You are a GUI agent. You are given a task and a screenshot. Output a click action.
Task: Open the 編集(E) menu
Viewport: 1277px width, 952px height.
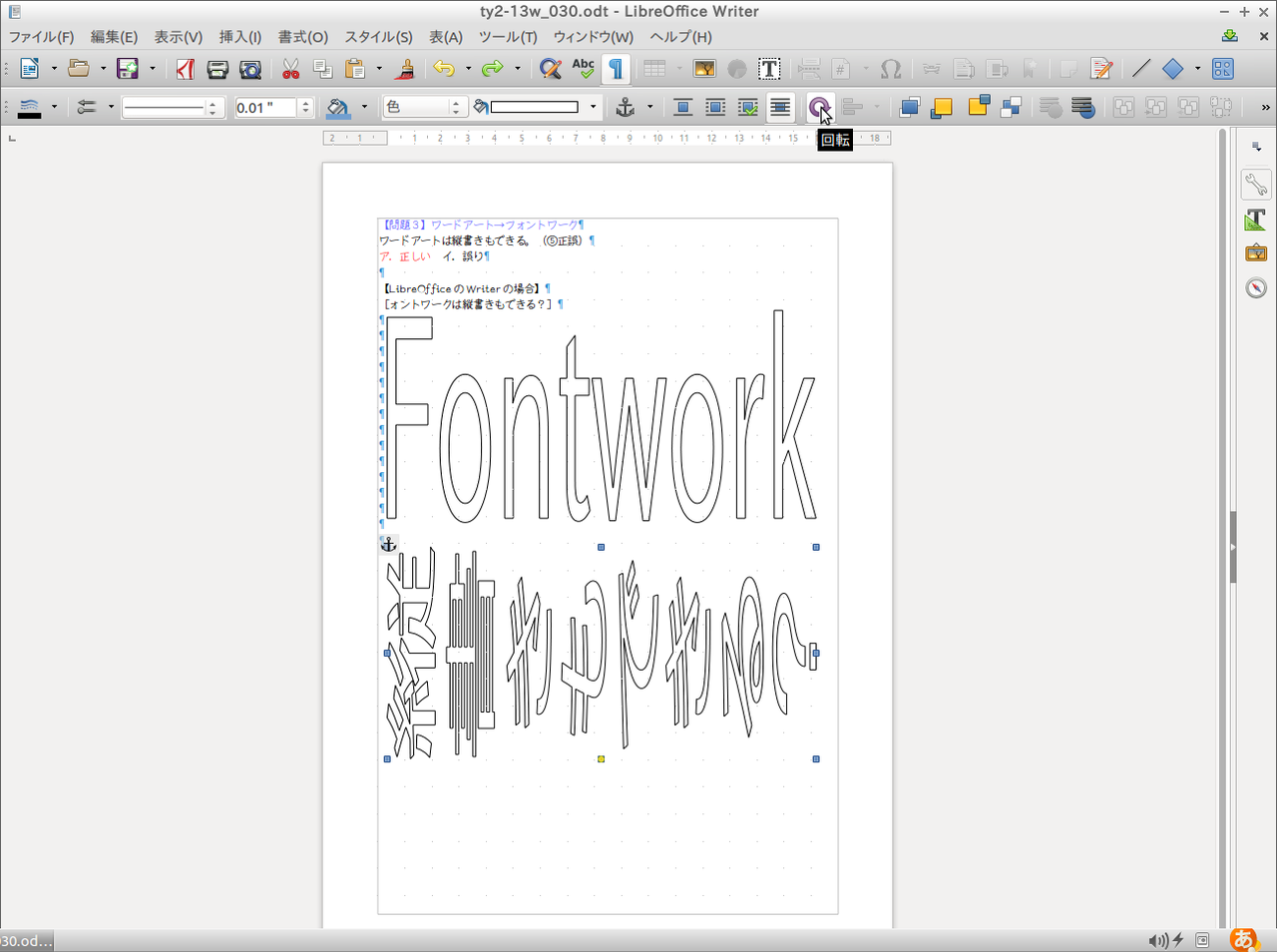[x=114, y=37]
